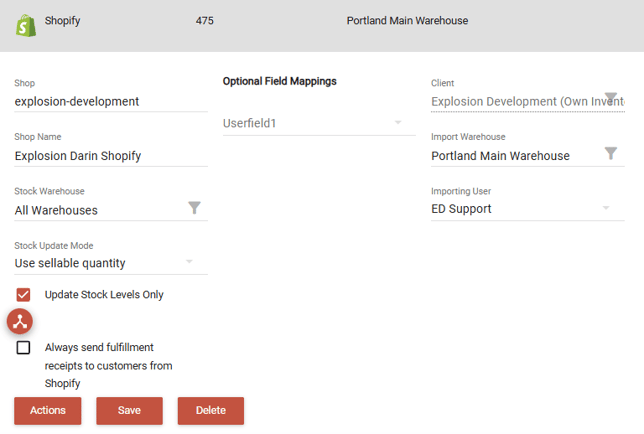Click the Actions button
This screenshot has width=644, height=434.
coord(48,410)
